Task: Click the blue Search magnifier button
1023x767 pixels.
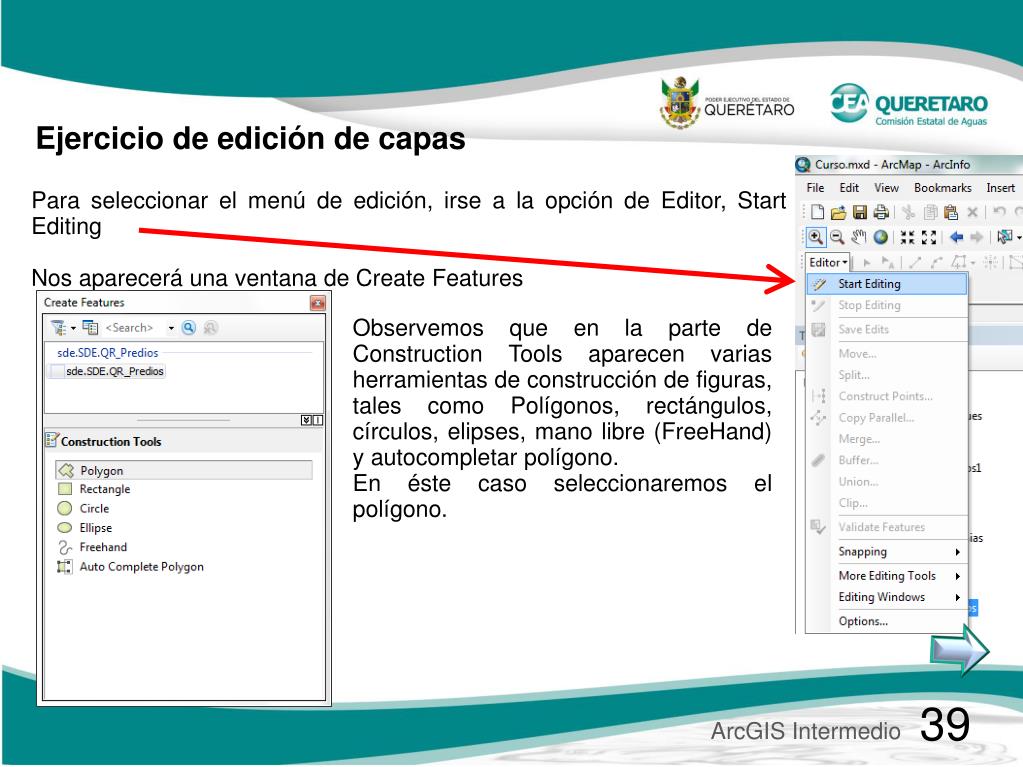Action: 189,327
